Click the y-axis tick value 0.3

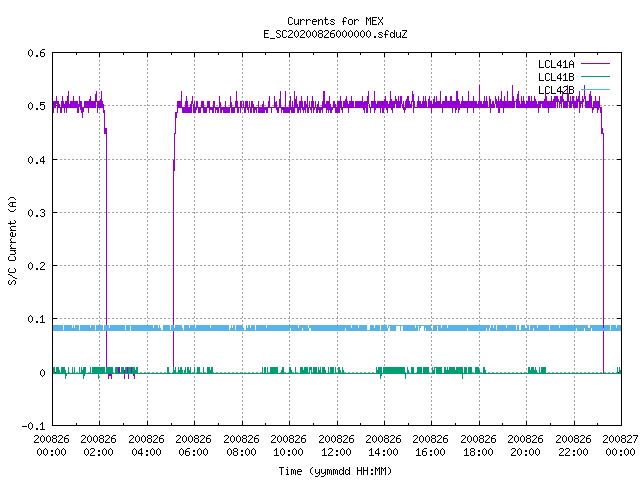[x=36, y=213]
